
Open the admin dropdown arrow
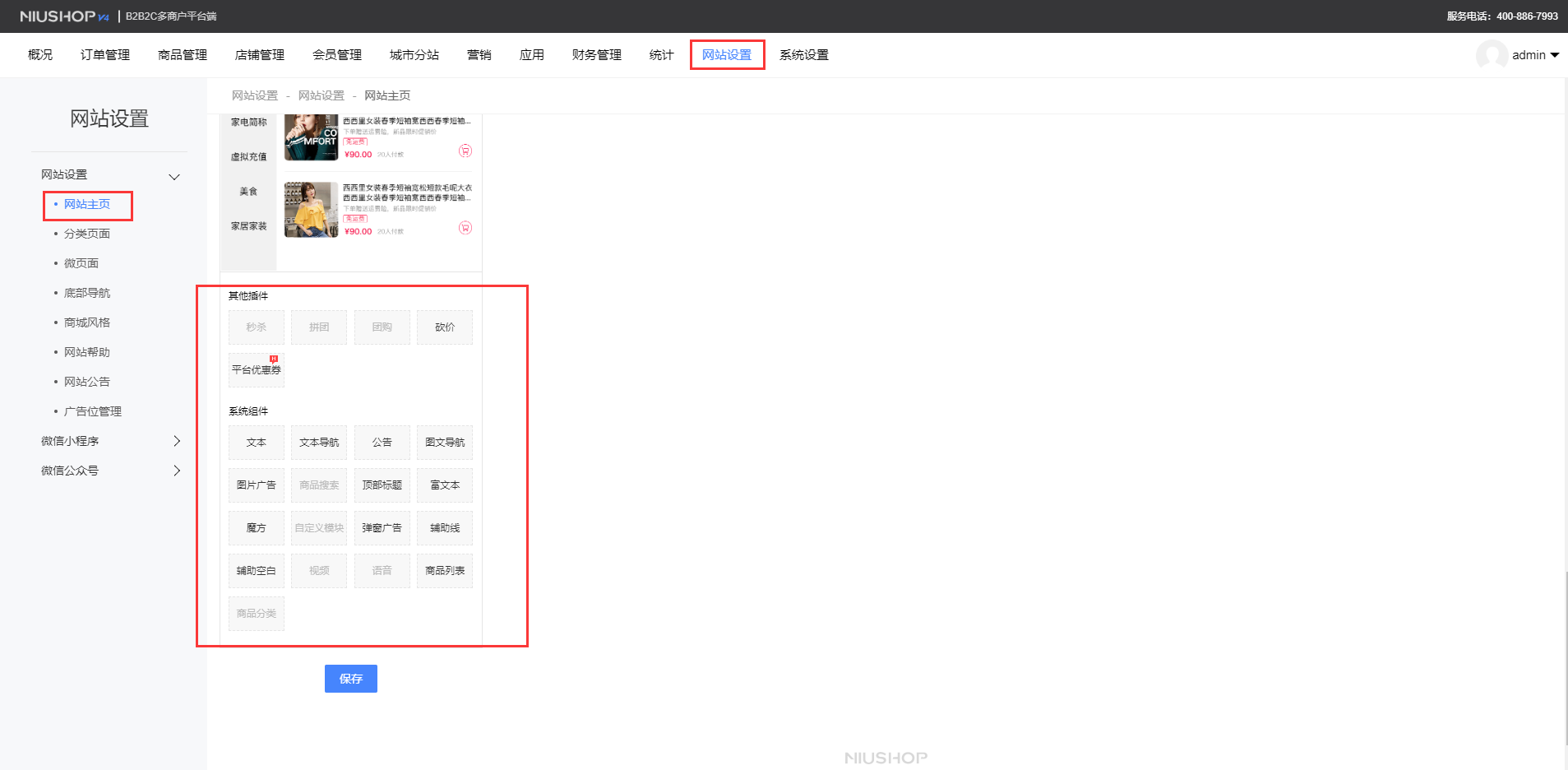pyautogui.click(x=1555, y=55)
